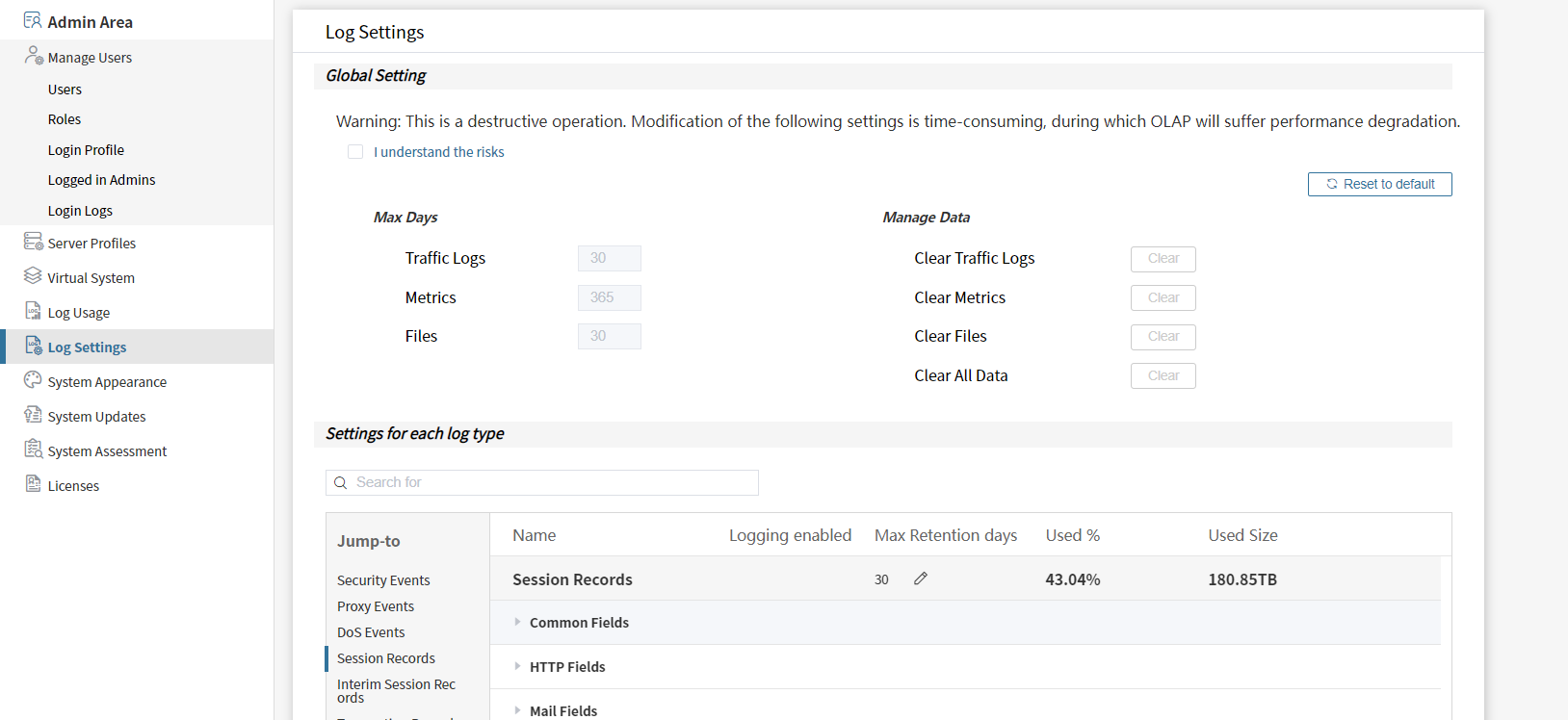Jump to DoS Events section

click(371, 632)
